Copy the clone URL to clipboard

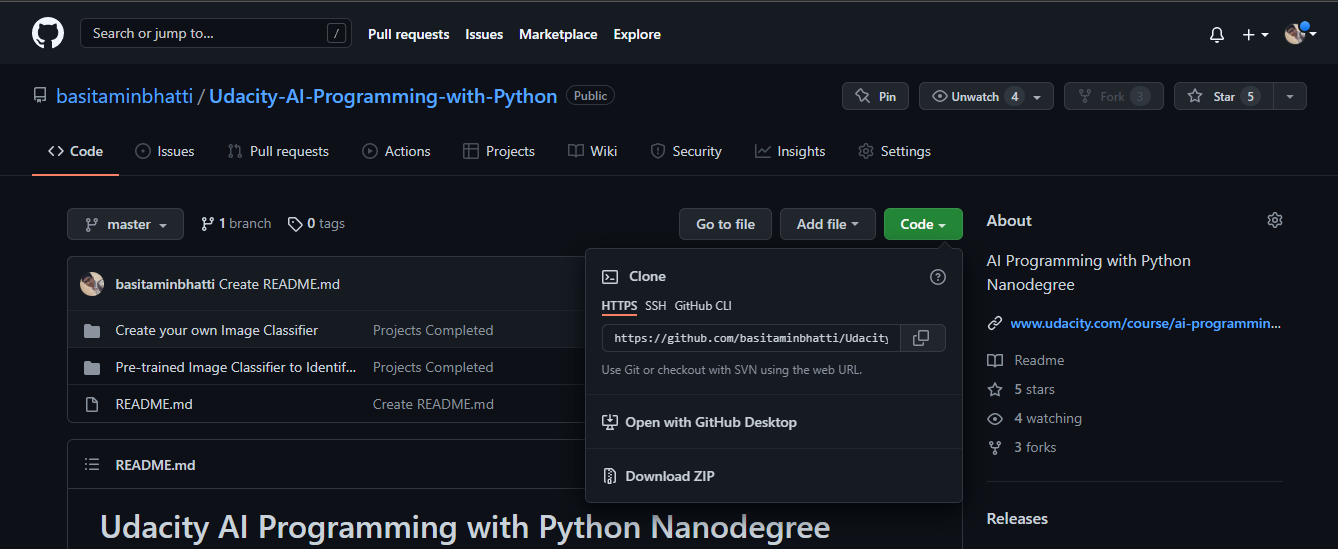point(922,338)
